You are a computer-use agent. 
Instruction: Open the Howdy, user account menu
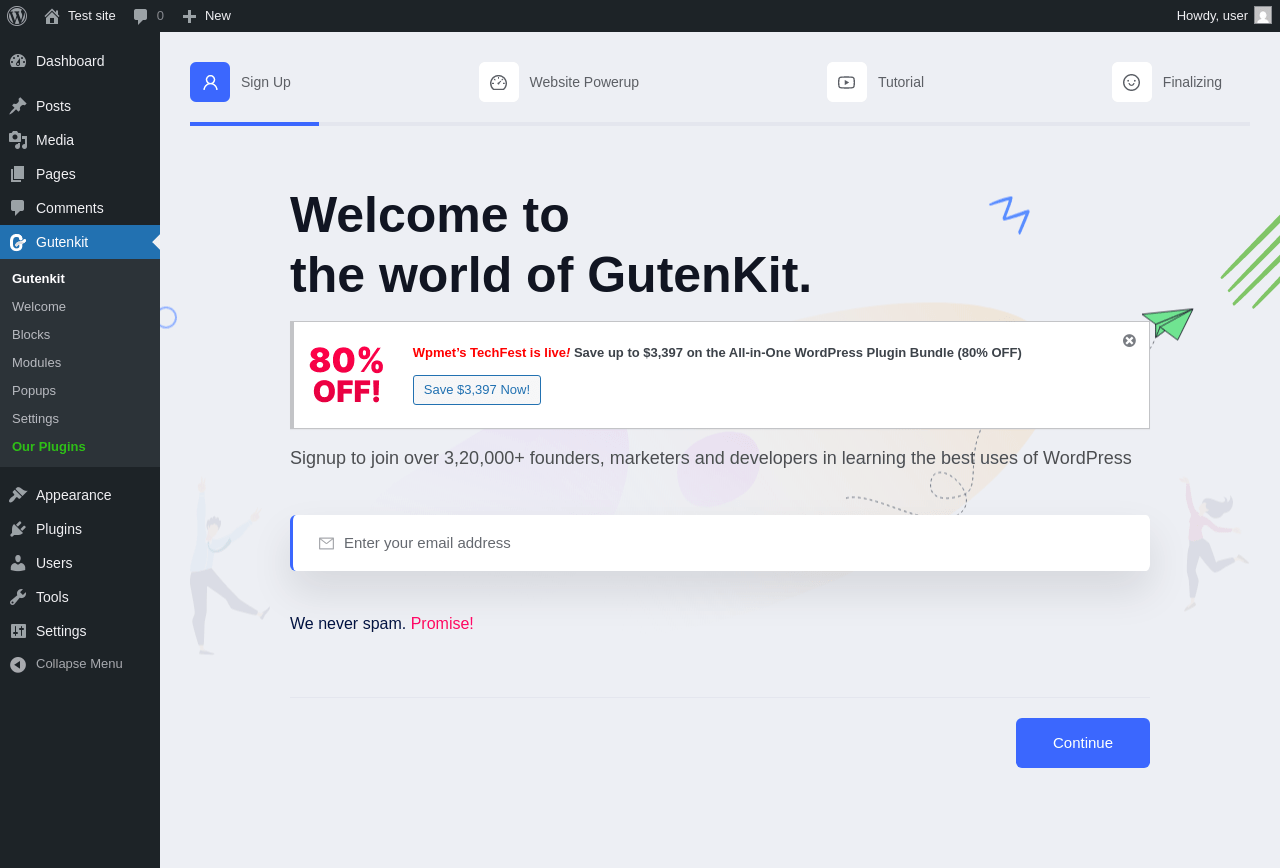tap(1224, 16)
